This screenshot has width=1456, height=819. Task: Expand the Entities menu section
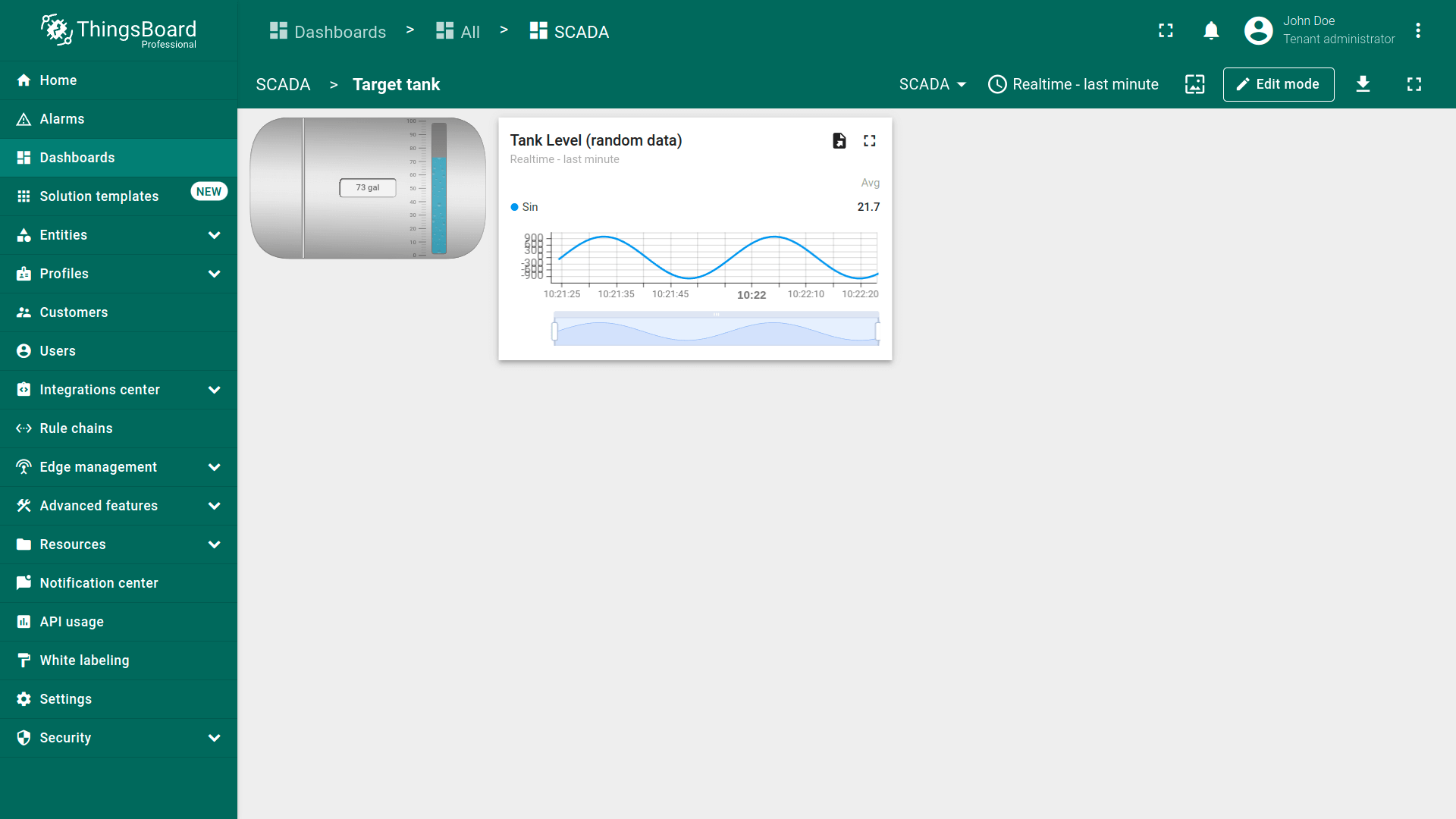tap(214, 235)
